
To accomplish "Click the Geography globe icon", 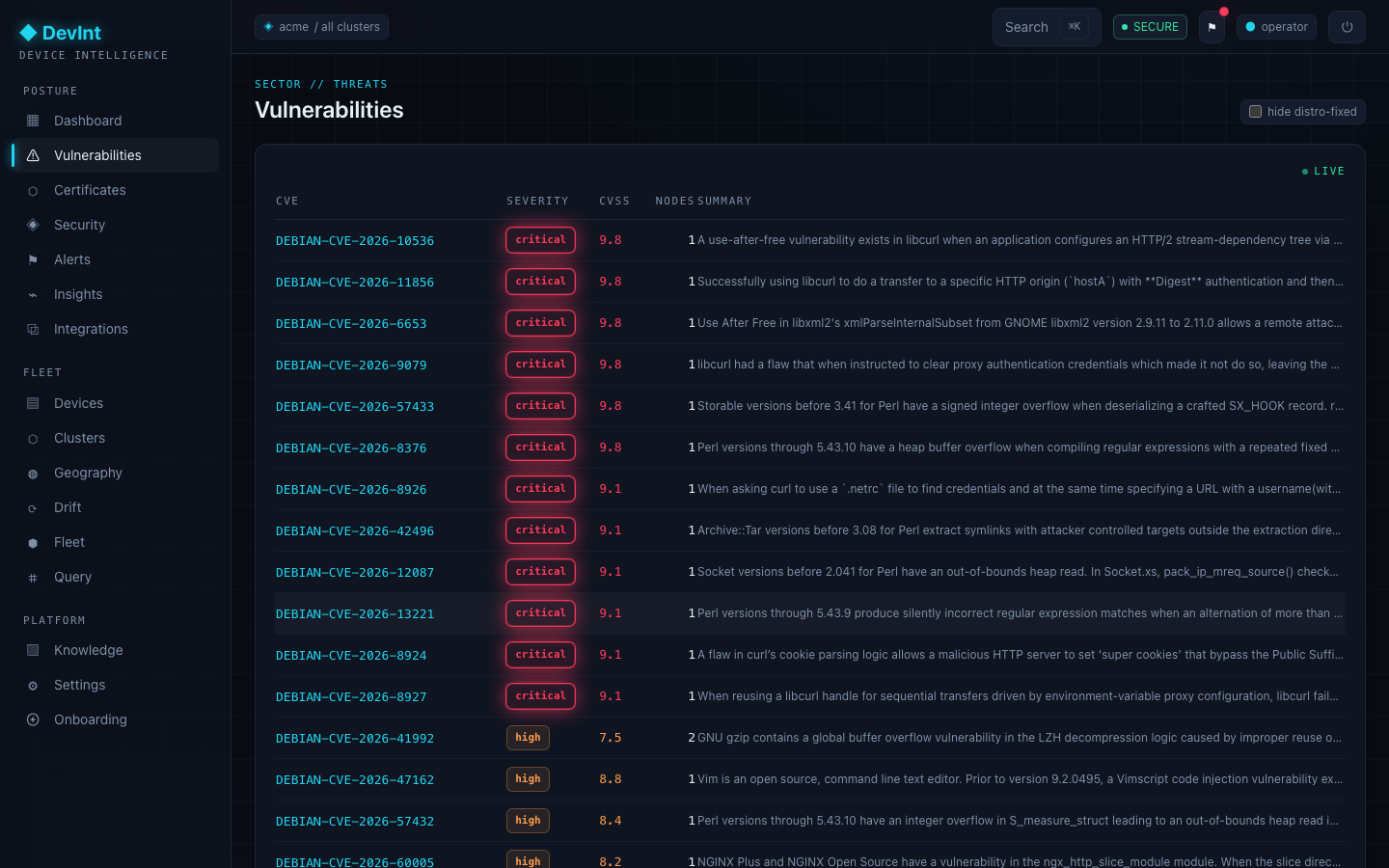I will pyautogui.click(x=33, y=474).
